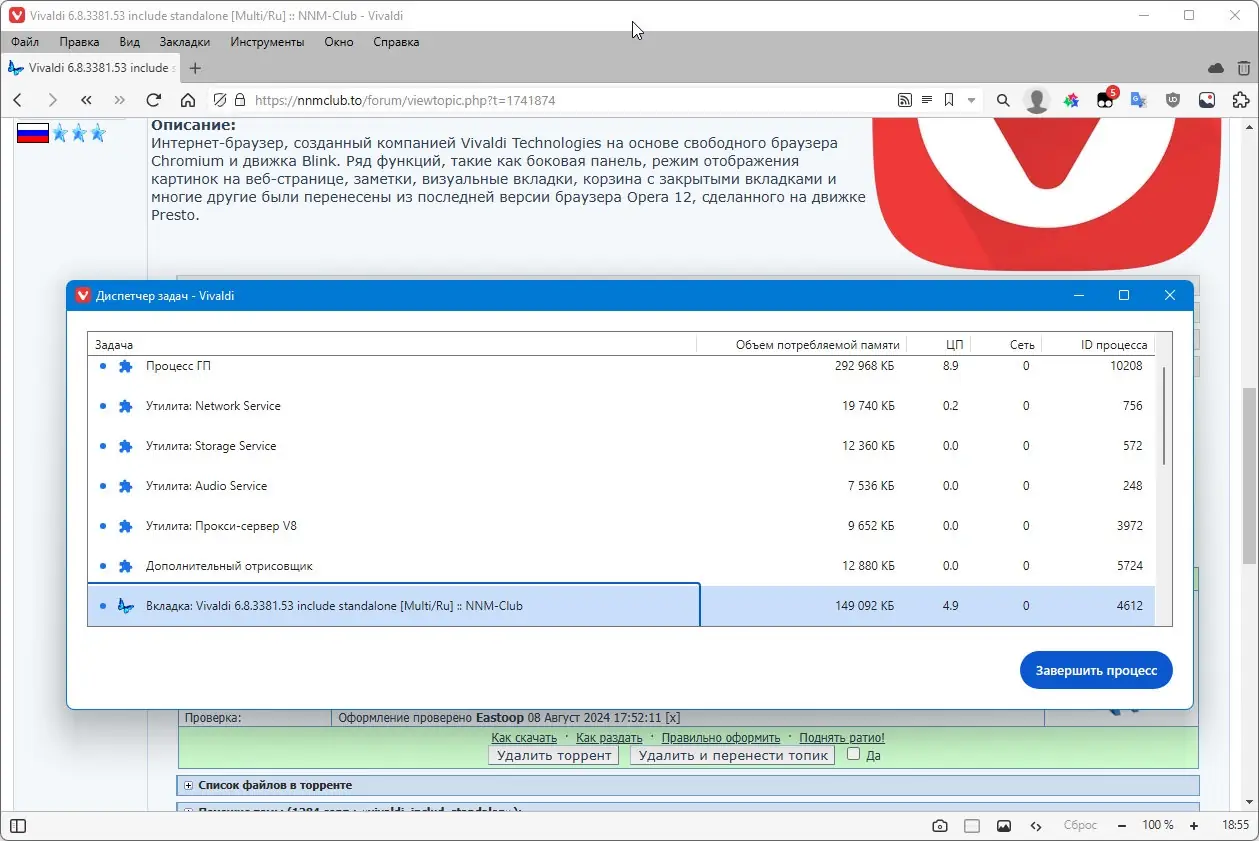Click the 18:55 clock in status bar
The height and width of the screenshot is (841, 1259).
pyautogui.click(x=1236, y=826)
